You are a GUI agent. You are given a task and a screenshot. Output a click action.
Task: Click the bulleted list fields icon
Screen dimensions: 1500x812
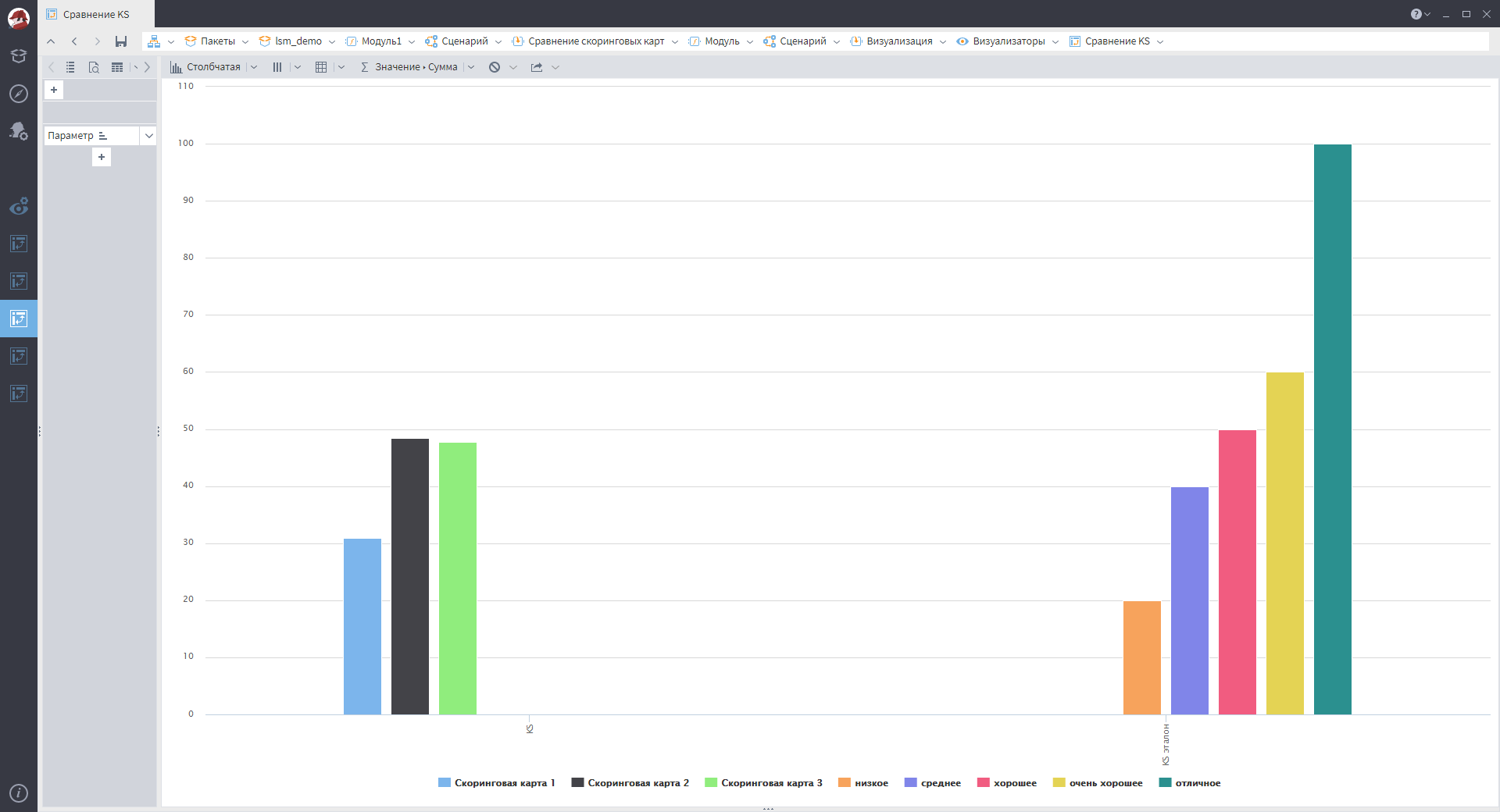[x=70, y=67]
